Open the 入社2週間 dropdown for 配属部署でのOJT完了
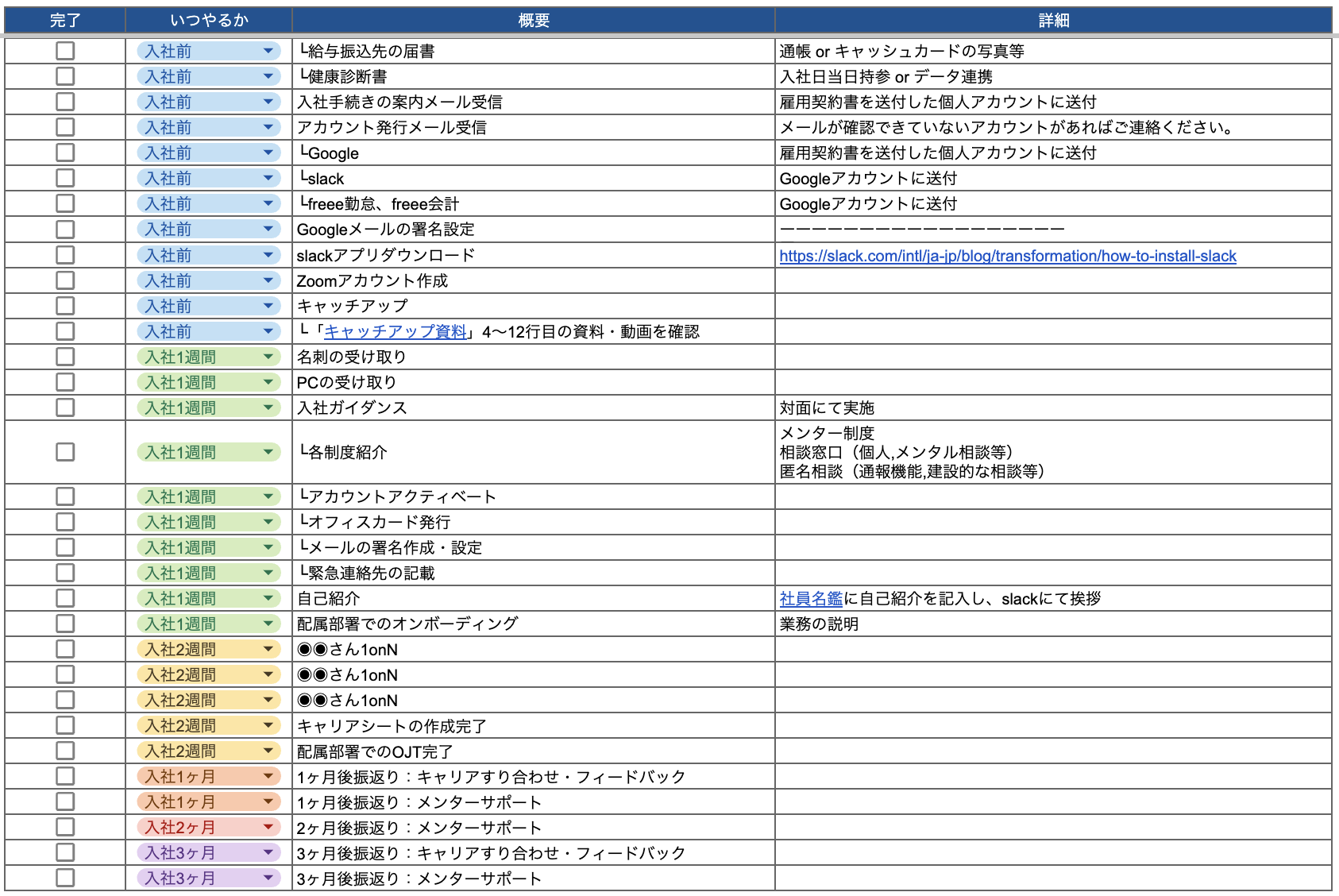 (268, 751)
